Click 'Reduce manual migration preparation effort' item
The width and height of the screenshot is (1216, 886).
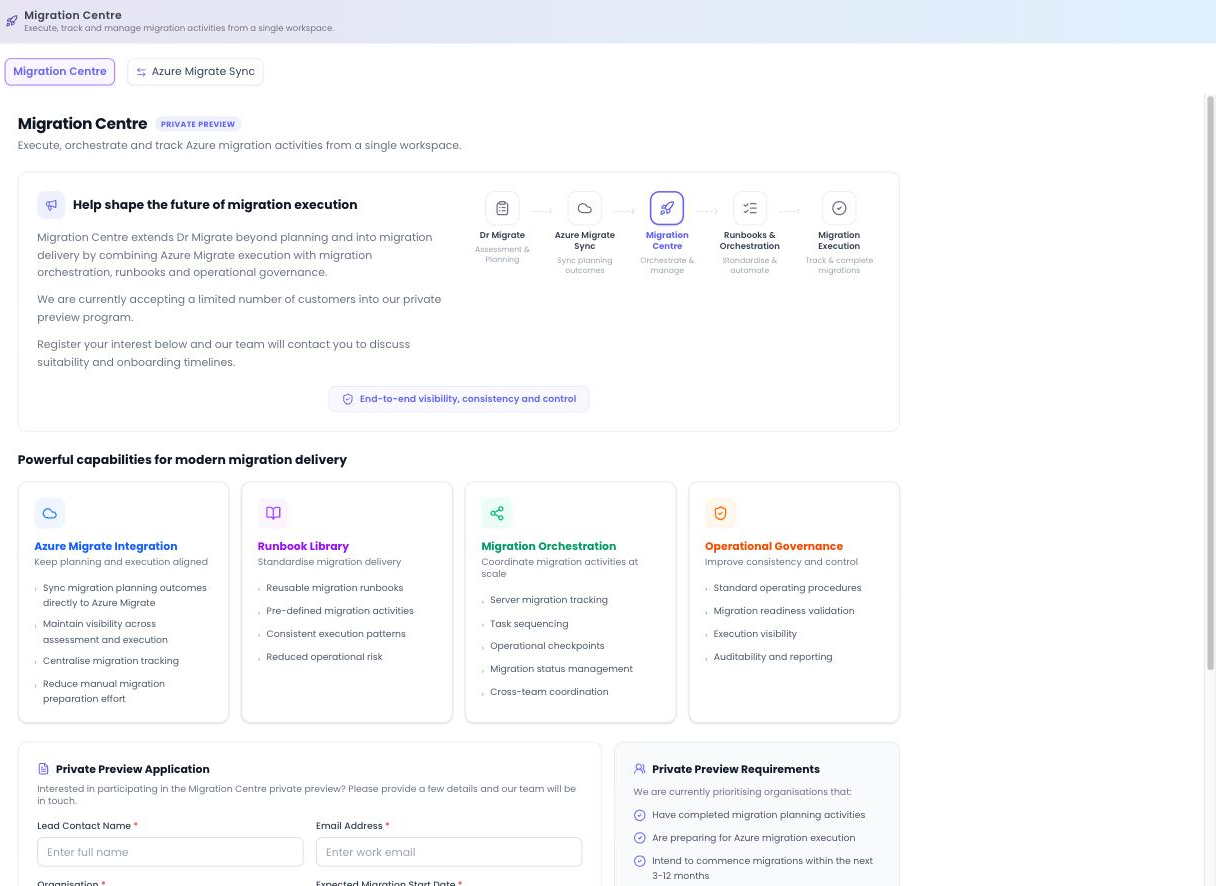tap(104, 691)
